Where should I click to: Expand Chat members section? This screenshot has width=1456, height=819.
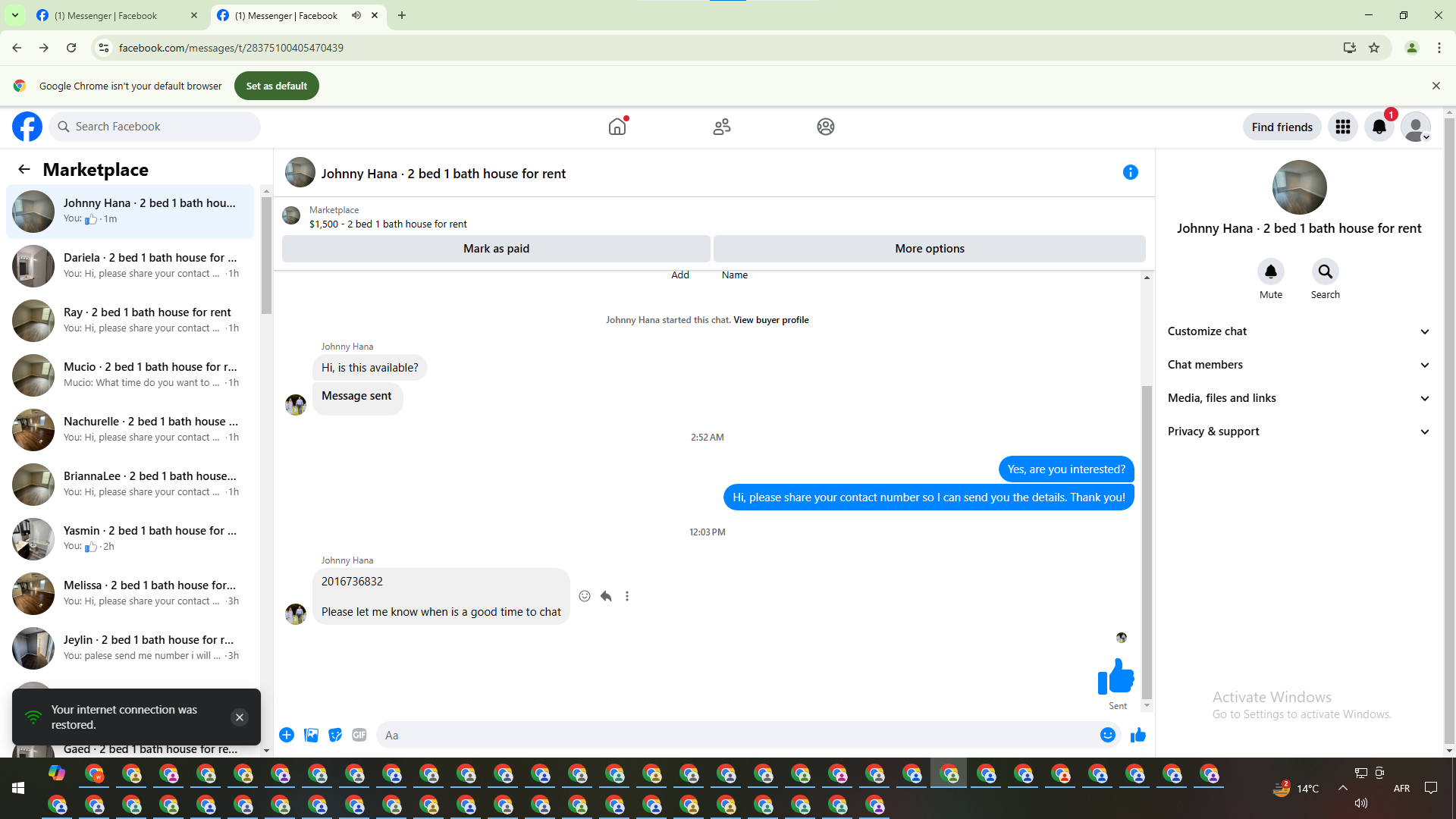point(1299,365)
